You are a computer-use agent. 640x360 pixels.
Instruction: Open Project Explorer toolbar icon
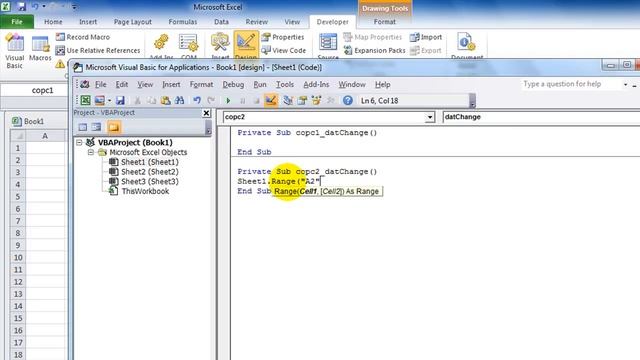[288, 100]
